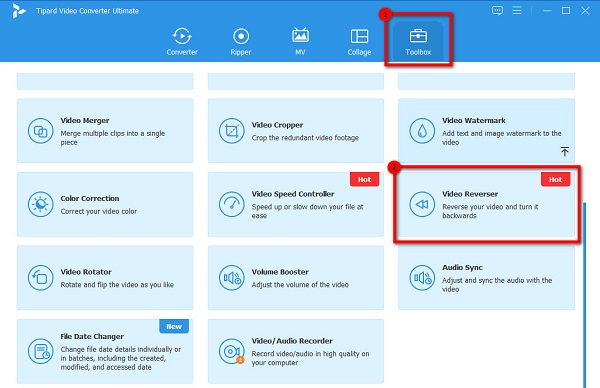Click 'Adjust and sync the audio' description
The width and height of the screenshot is (600, 388).
pyautogui.click(x=497, y=285)
